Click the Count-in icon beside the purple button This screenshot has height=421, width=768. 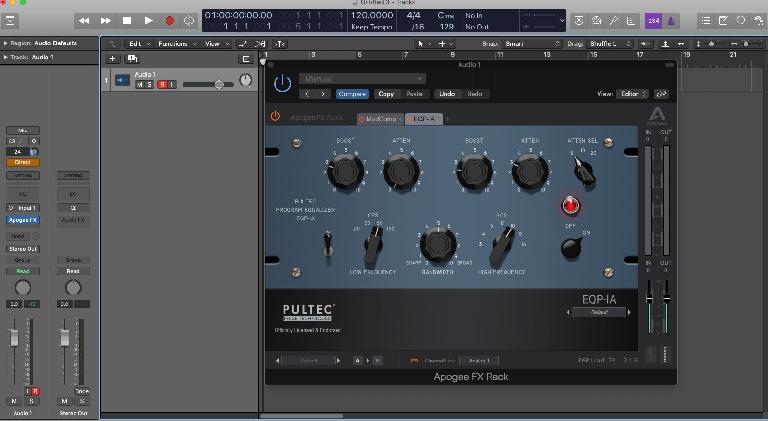tap(631, 21)
